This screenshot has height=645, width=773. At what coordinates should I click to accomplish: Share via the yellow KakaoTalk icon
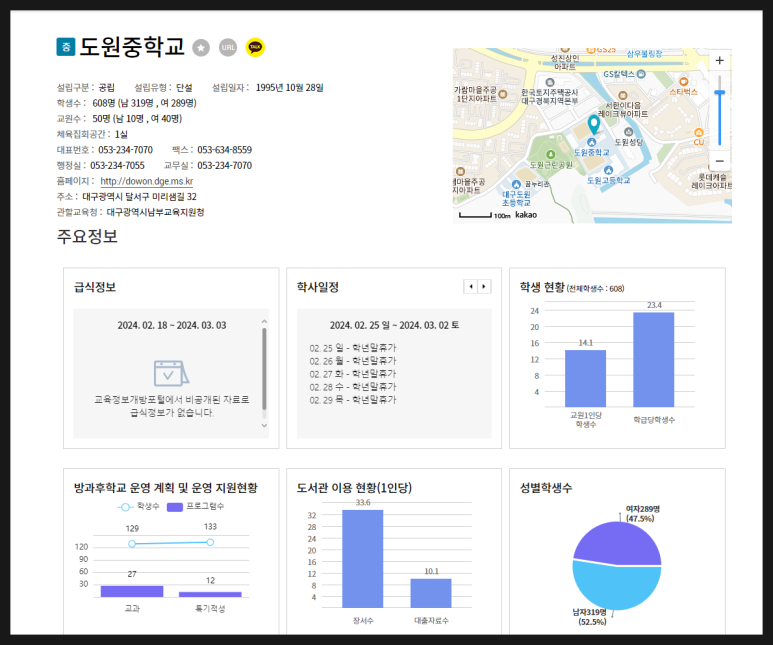(255, 47)
